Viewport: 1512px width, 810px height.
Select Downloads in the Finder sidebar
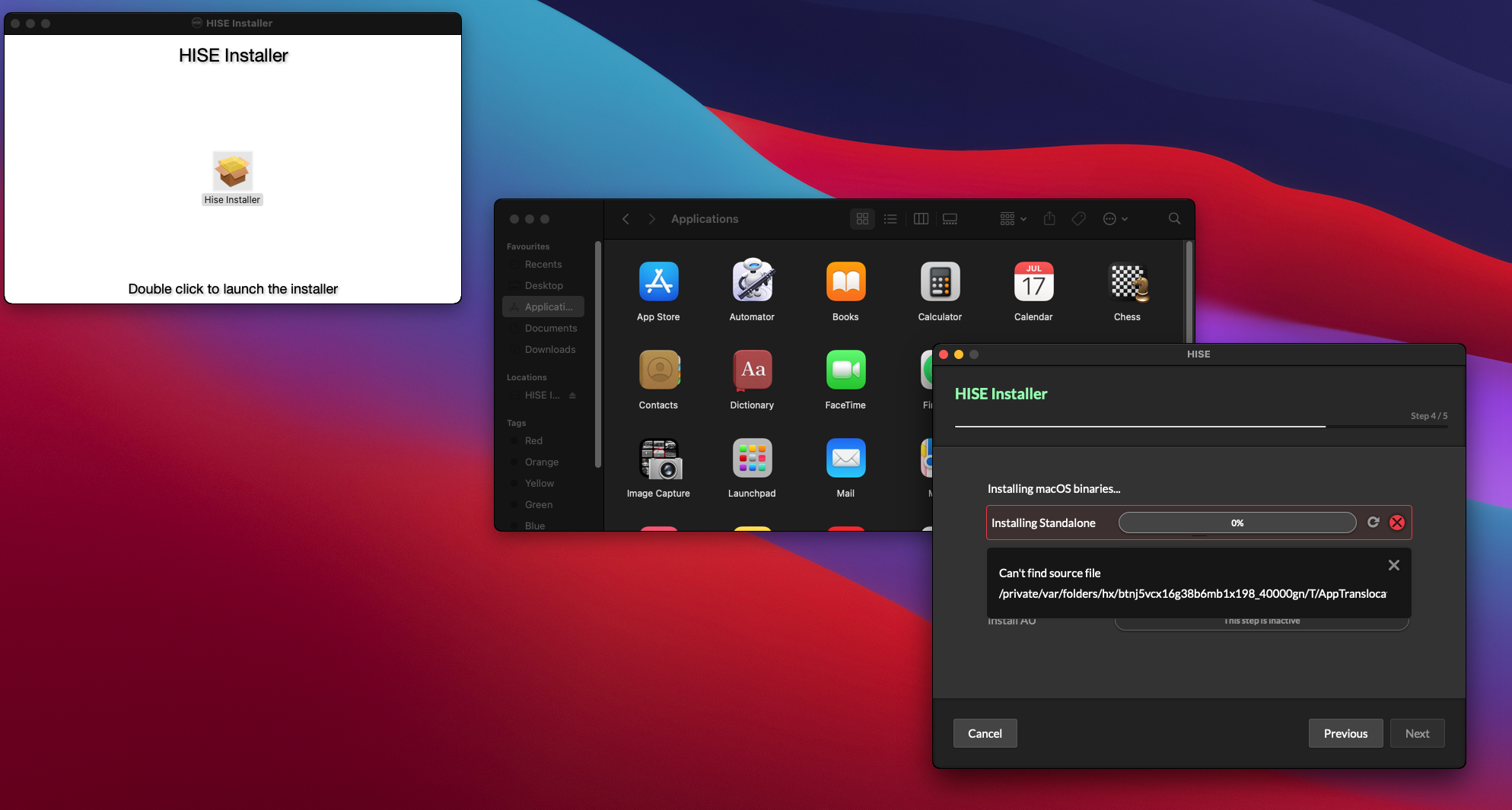(549, 350)
